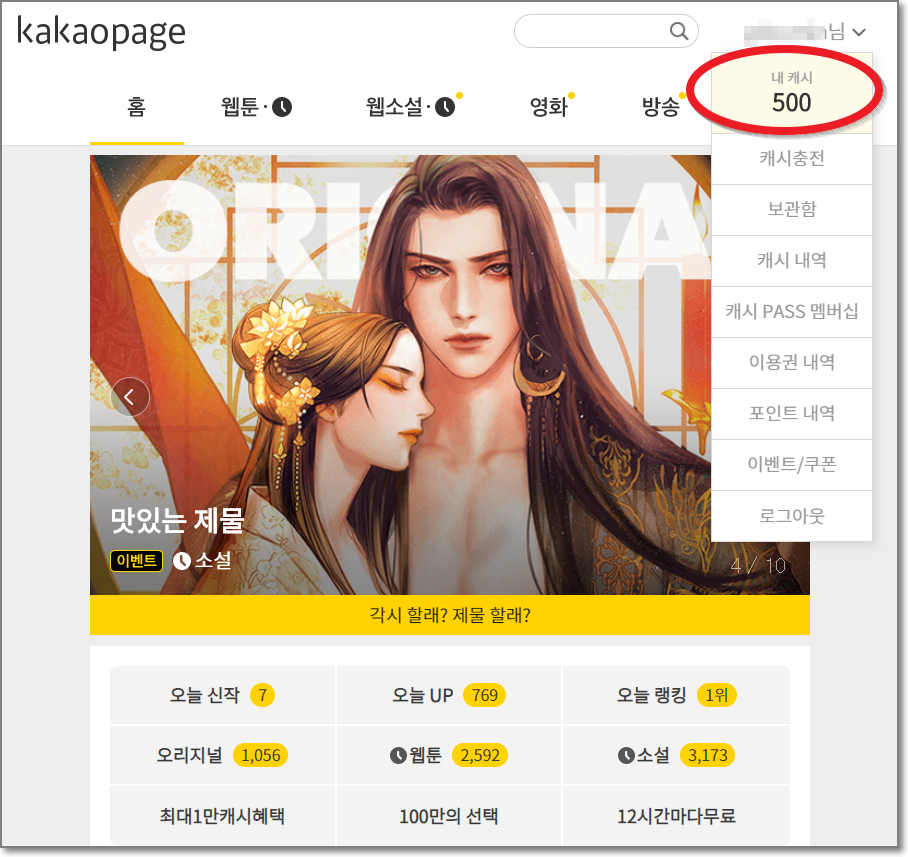Open 오리지널 category

click(x=222, y=755)
